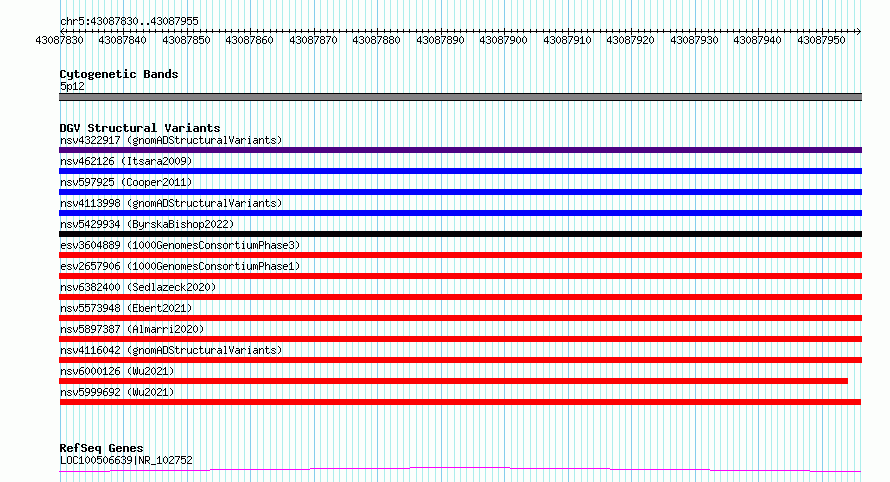Click the nsv4322917 gnomADStructuralVariants label

coord(171,140)
